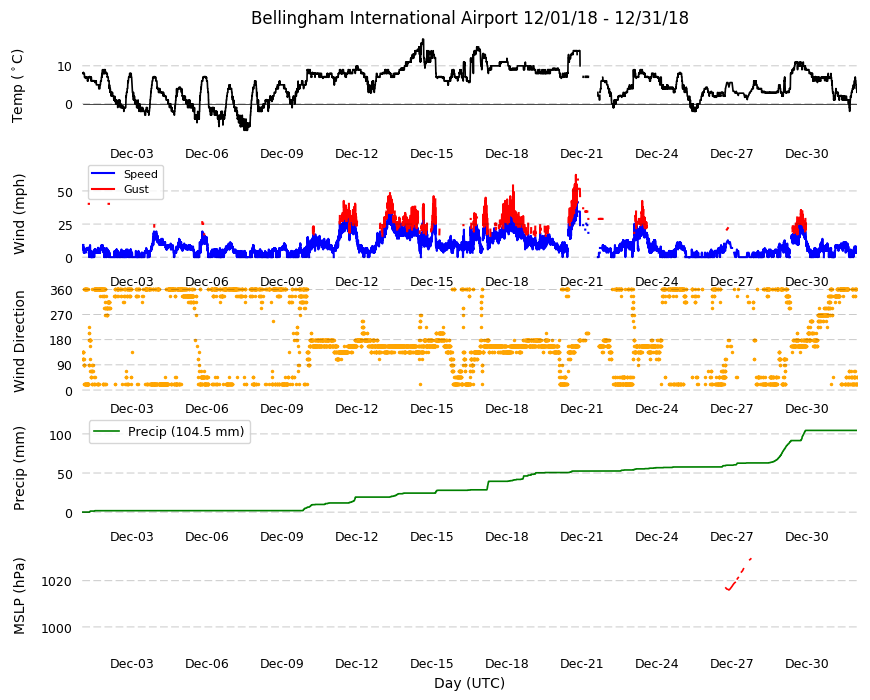Click the 1020 tick on MSLP axis
This screenshot has width=870, height=700.
(x=57, y=581)
